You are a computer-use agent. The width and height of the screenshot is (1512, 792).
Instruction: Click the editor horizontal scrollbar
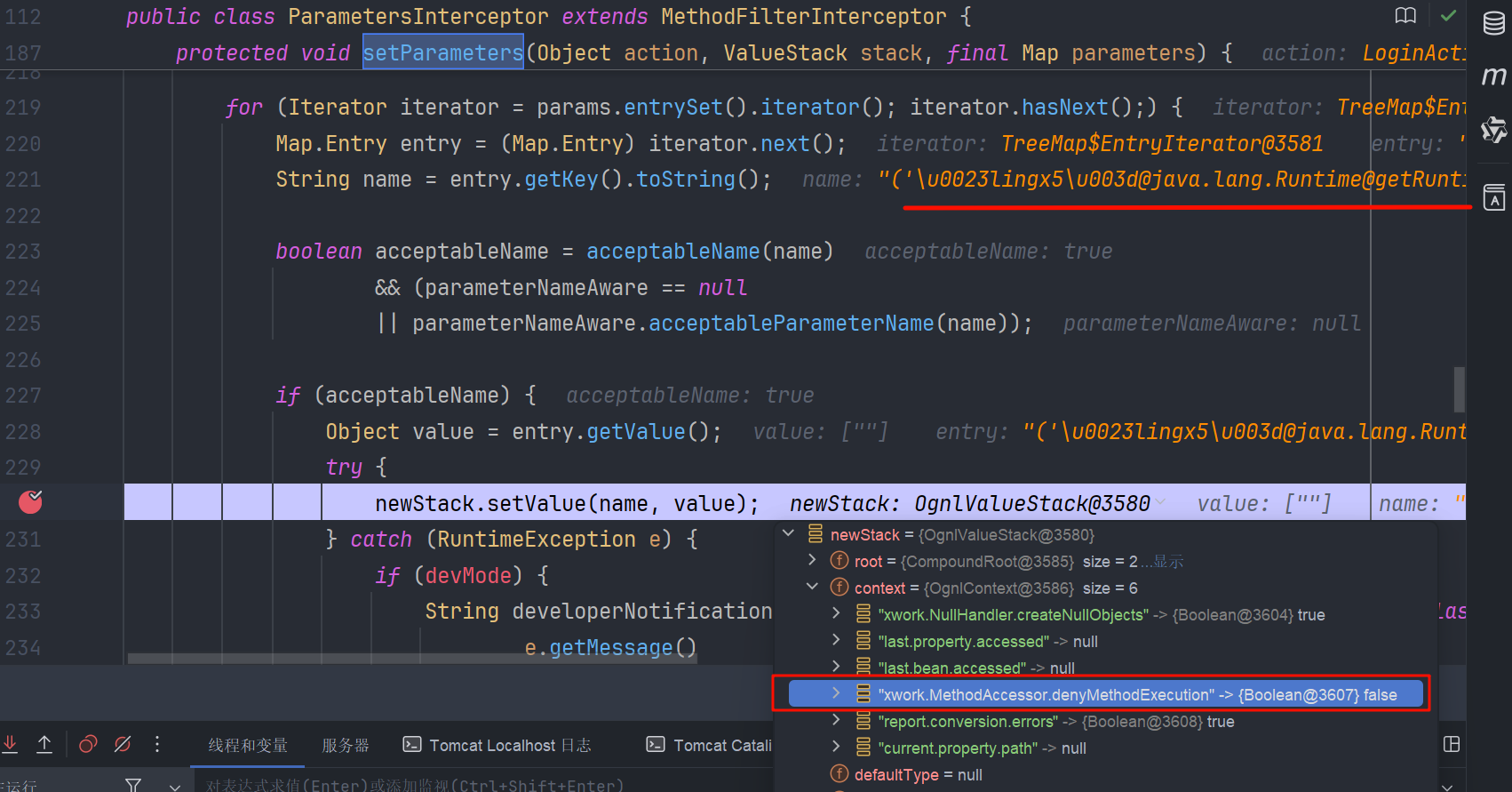412,659
